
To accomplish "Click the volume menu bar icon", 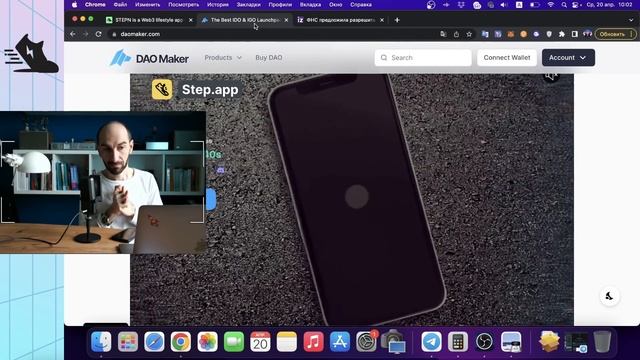I will [504, 5].
